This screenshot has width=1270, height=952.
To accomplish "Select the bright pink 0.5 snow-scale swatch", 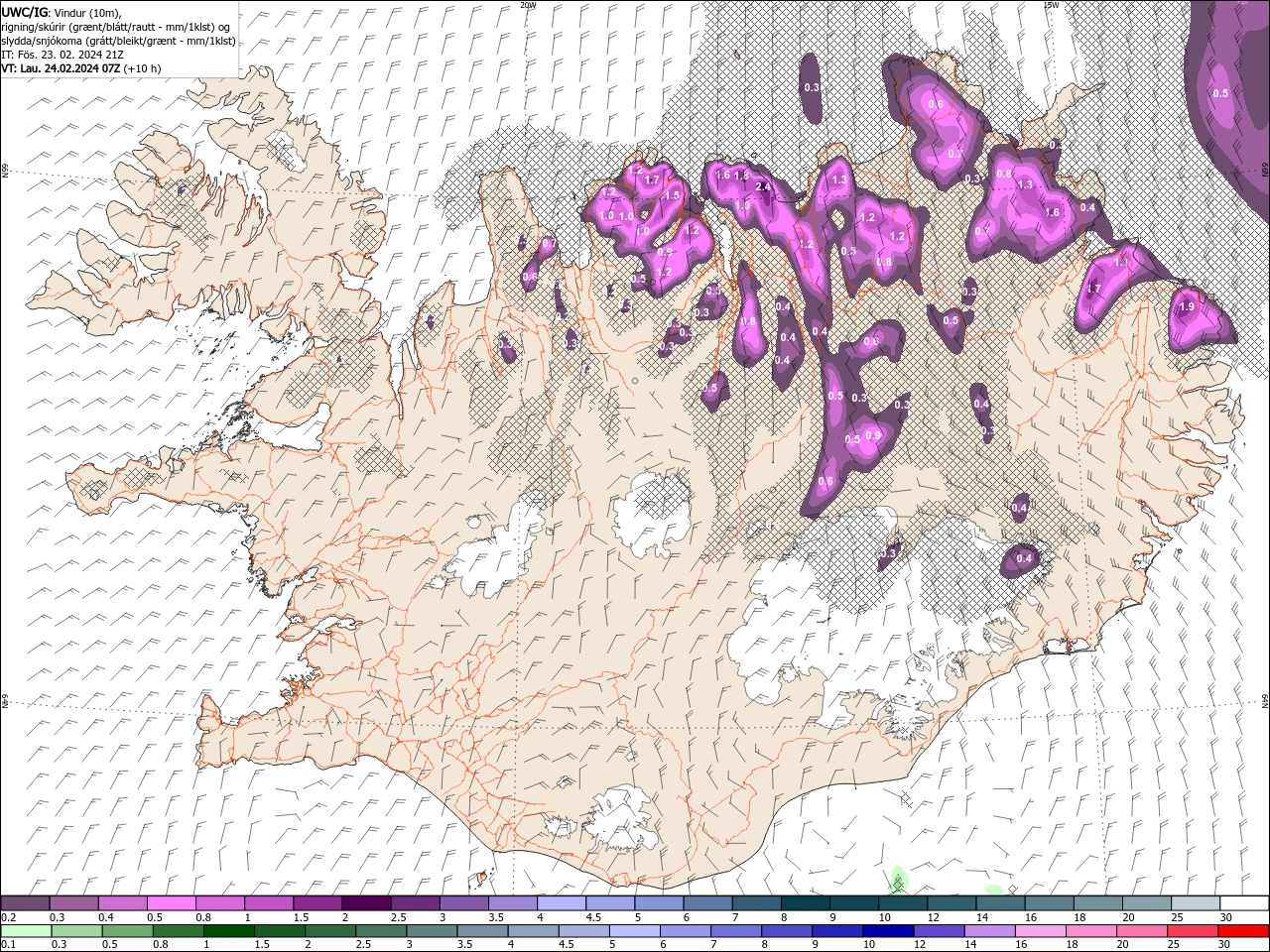I will [x=172, y=903].
